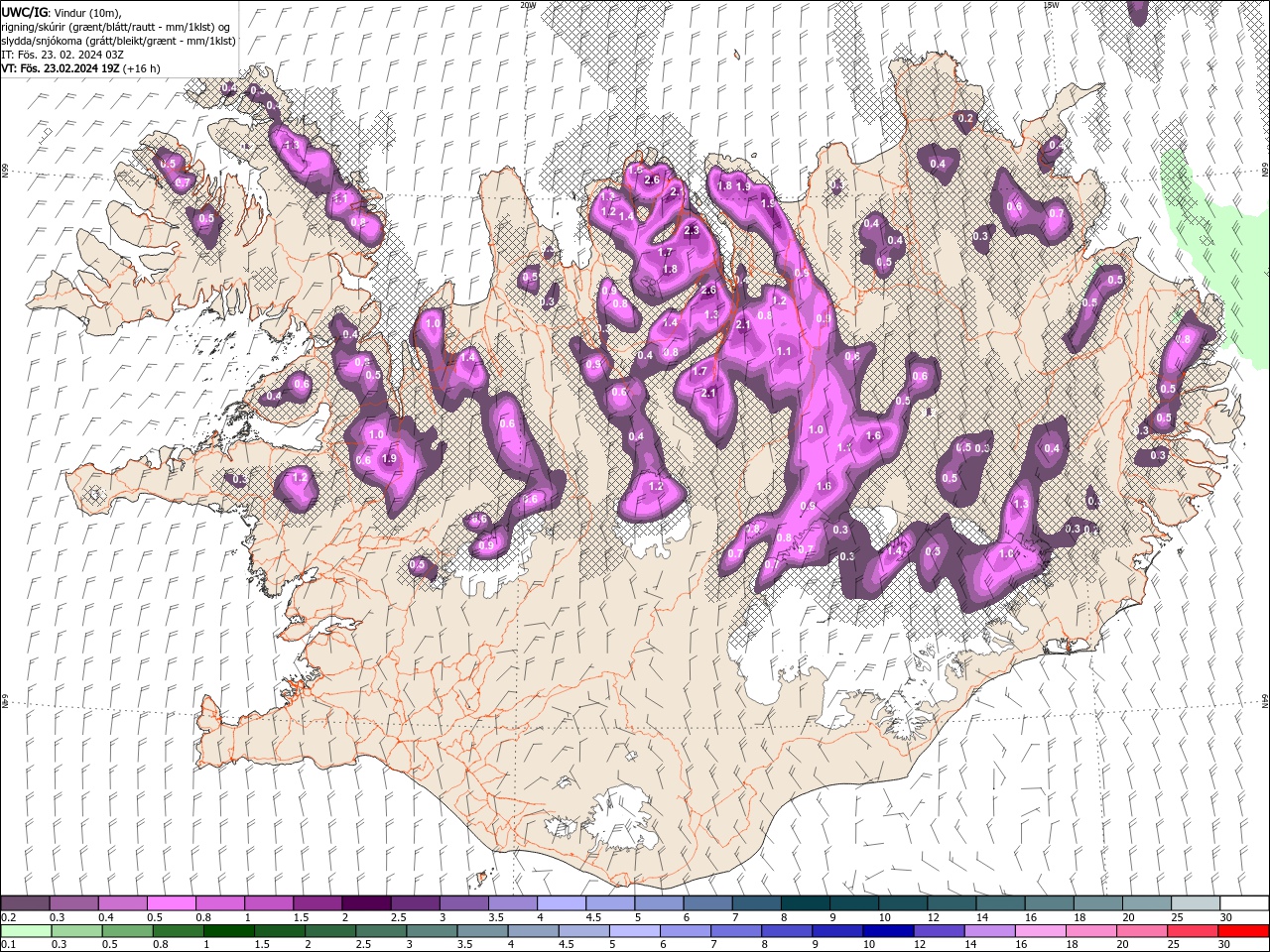Image resolution: width=1270 pixels, height=952 pixels.
Task: Click the upper legend swatch between 0.3 and 0.4
Action: (73, 903)
